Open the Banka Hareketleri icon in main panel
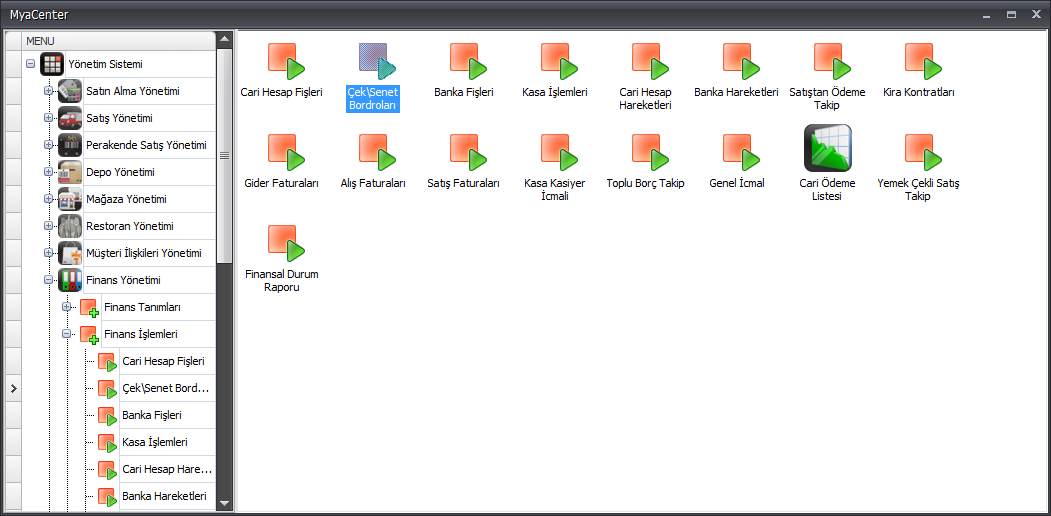The image size is (1051, 516). (741, 61)
